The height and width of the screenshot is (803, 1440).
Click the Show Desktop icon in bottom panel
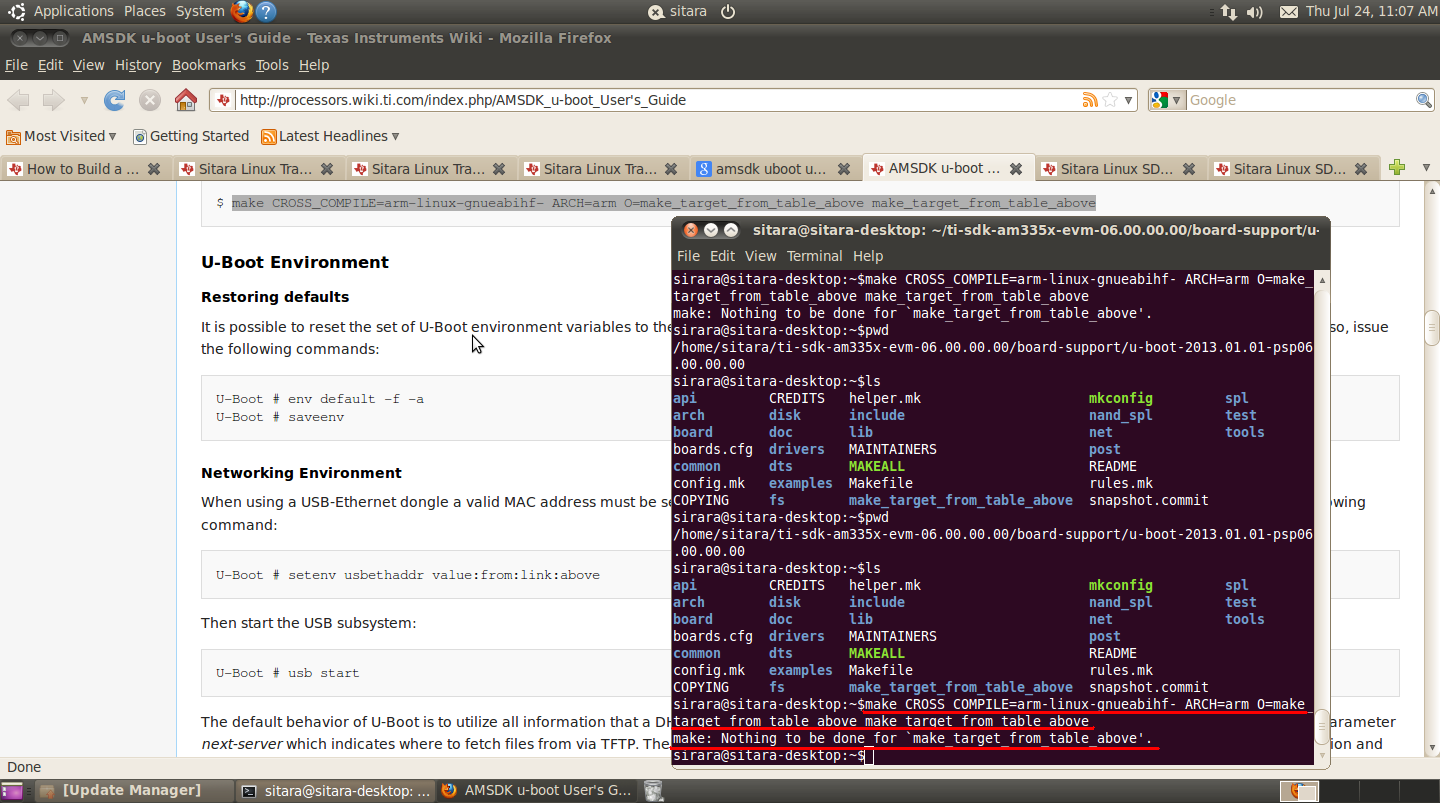pyautogui.click(x=13, y=791)
